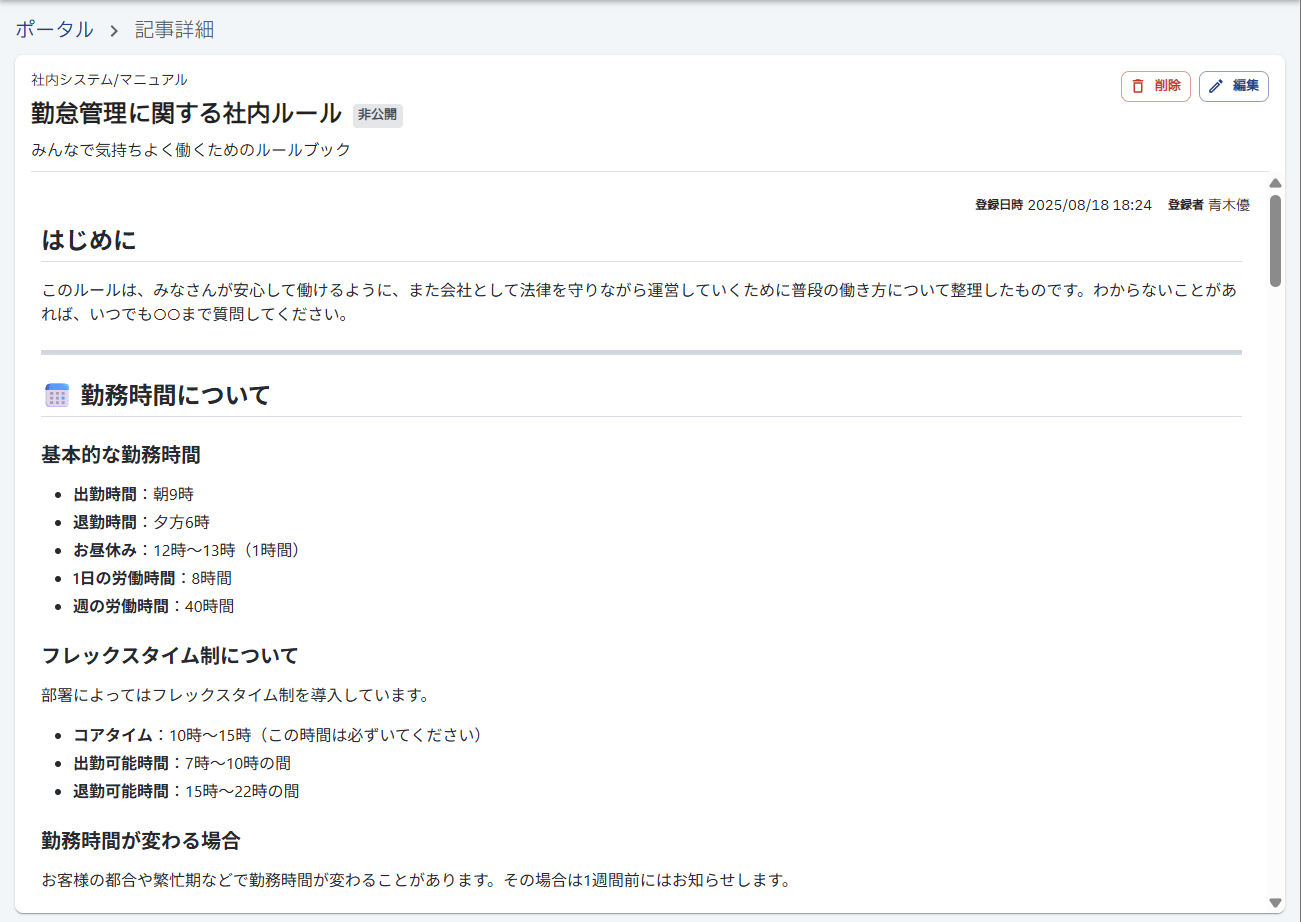Click the trash icon inside the 削除 button
1301x922 pixels.
[x=1139, y=86]
